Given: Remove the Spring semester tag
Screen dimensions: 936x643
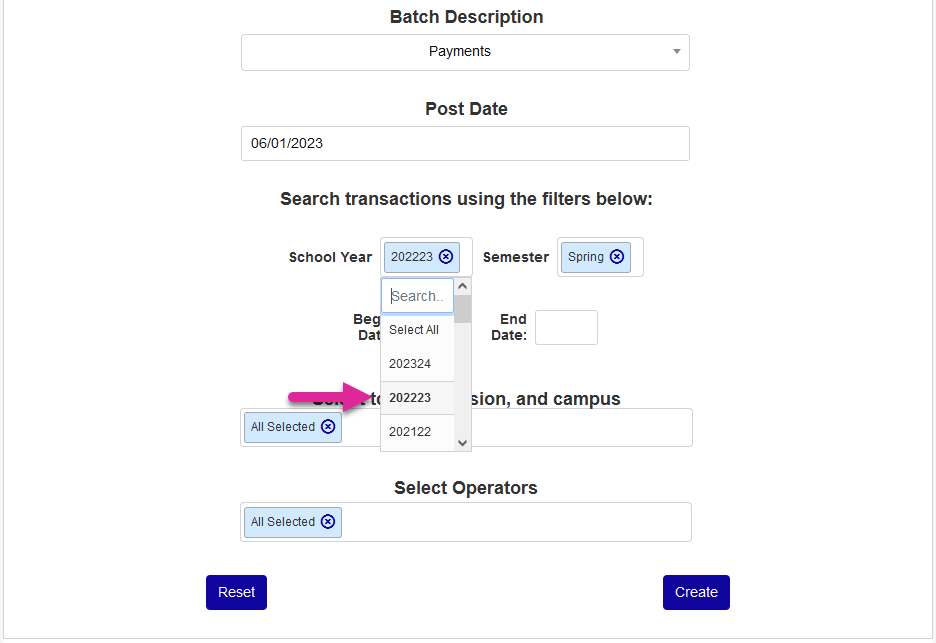Looking at the screenshot, I should coord(617,257).
